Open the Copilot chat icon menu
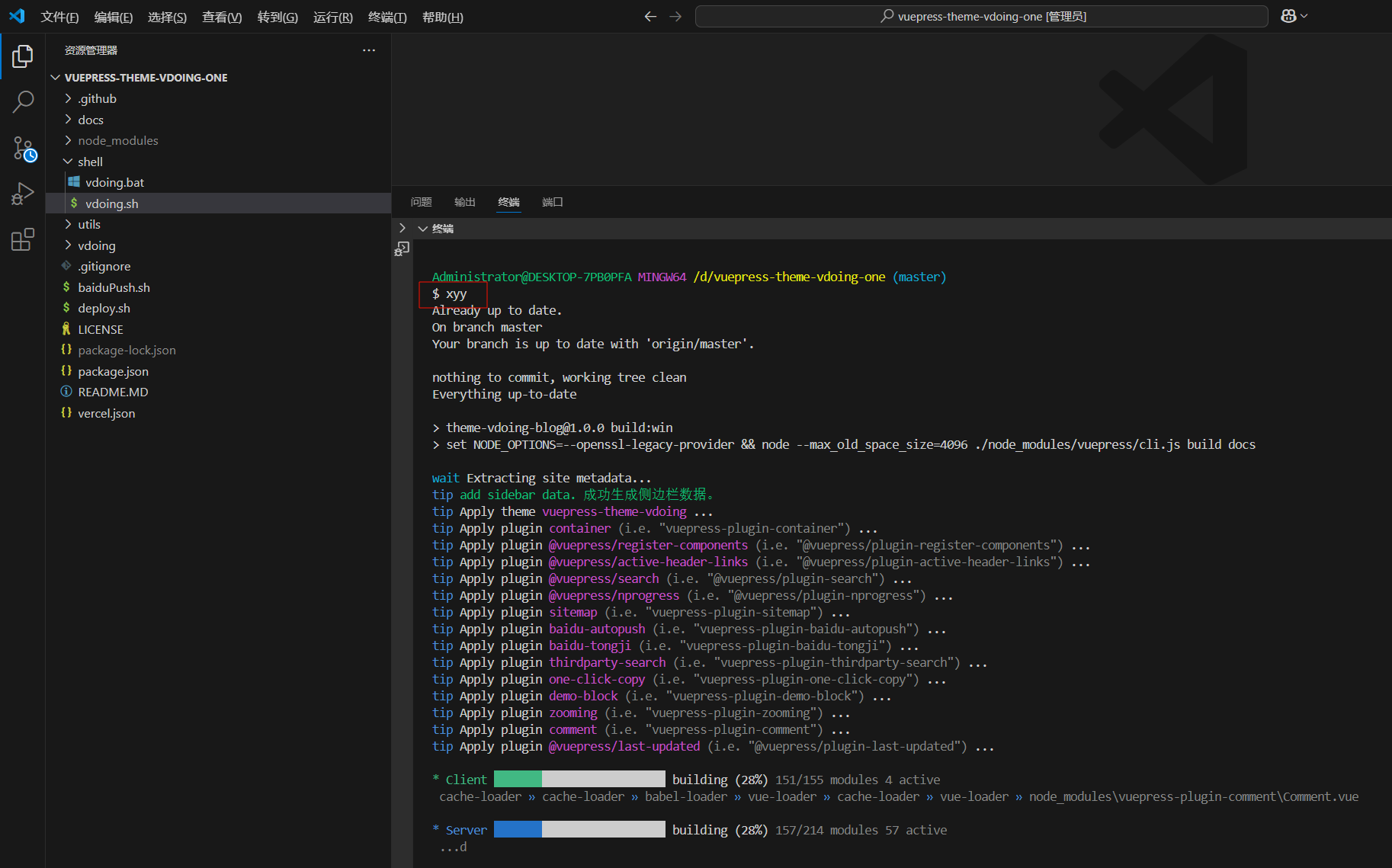 coord(1294,16)
